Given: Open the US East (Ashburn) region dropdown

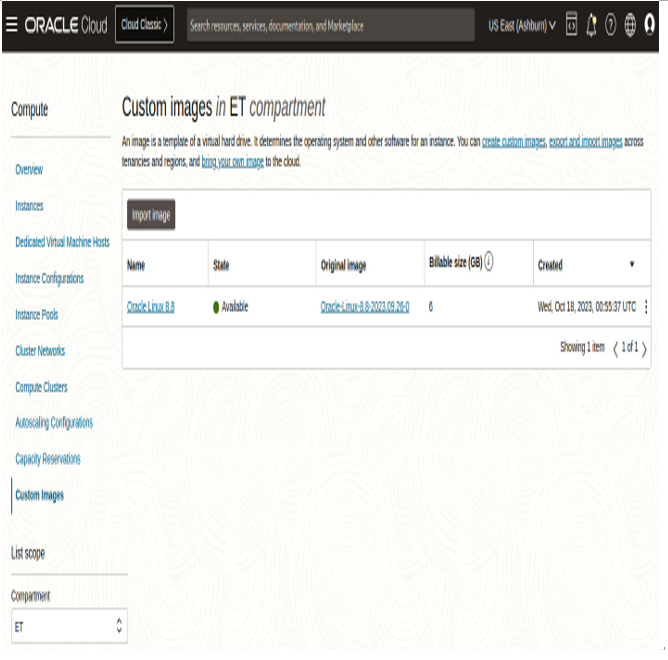Looking at the screenshot, I should (x=522, y=26).
